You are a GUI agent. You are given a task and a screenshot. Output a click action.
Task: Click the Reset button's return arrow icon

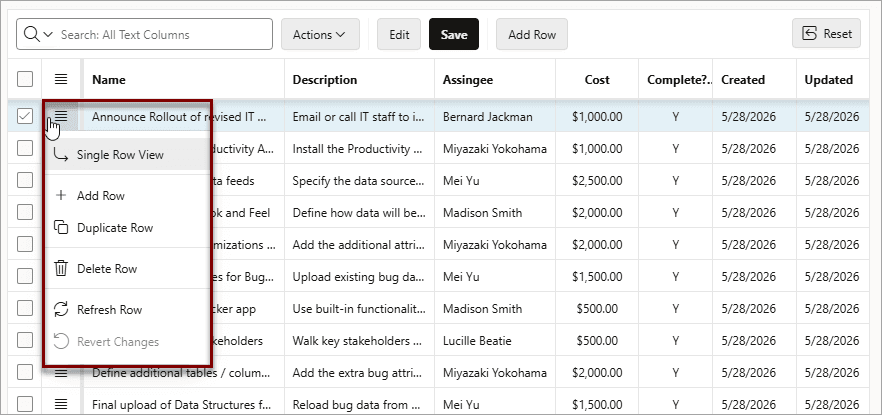tap(809, 34)
